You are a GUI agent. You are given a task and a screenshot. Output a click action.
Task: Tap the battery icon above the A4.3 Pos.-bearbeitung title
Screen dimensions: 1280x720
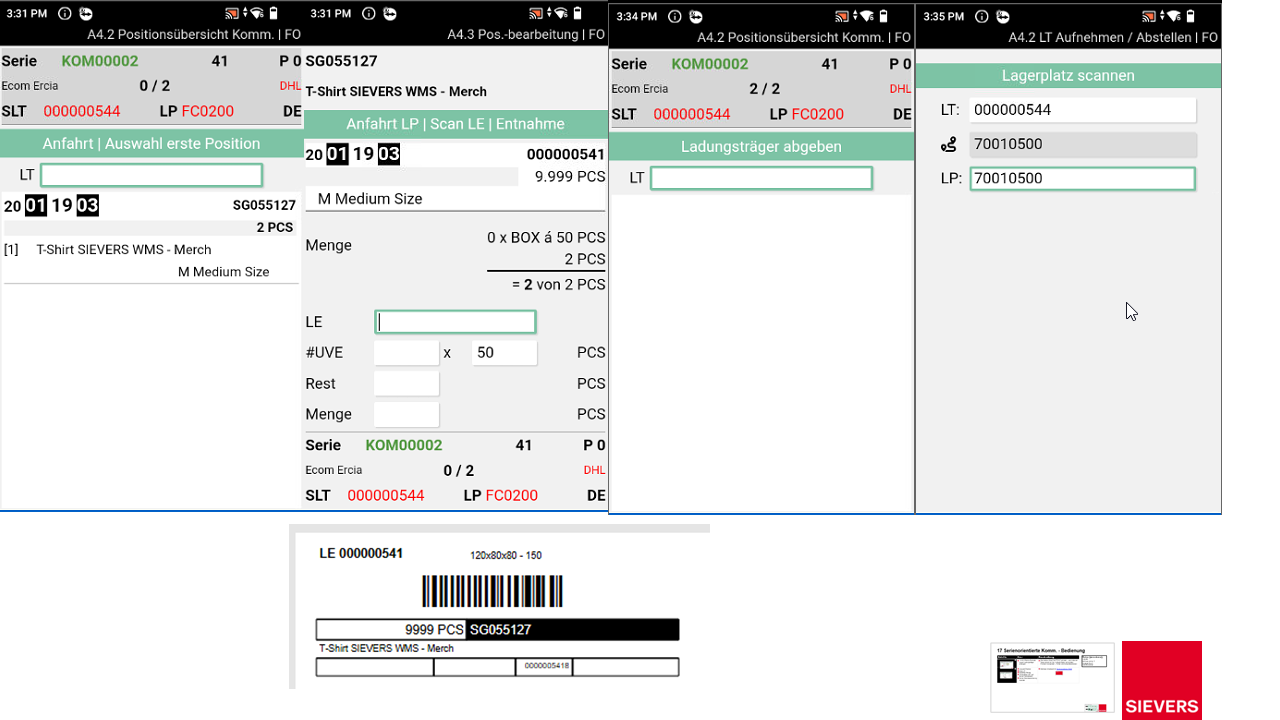578,14
